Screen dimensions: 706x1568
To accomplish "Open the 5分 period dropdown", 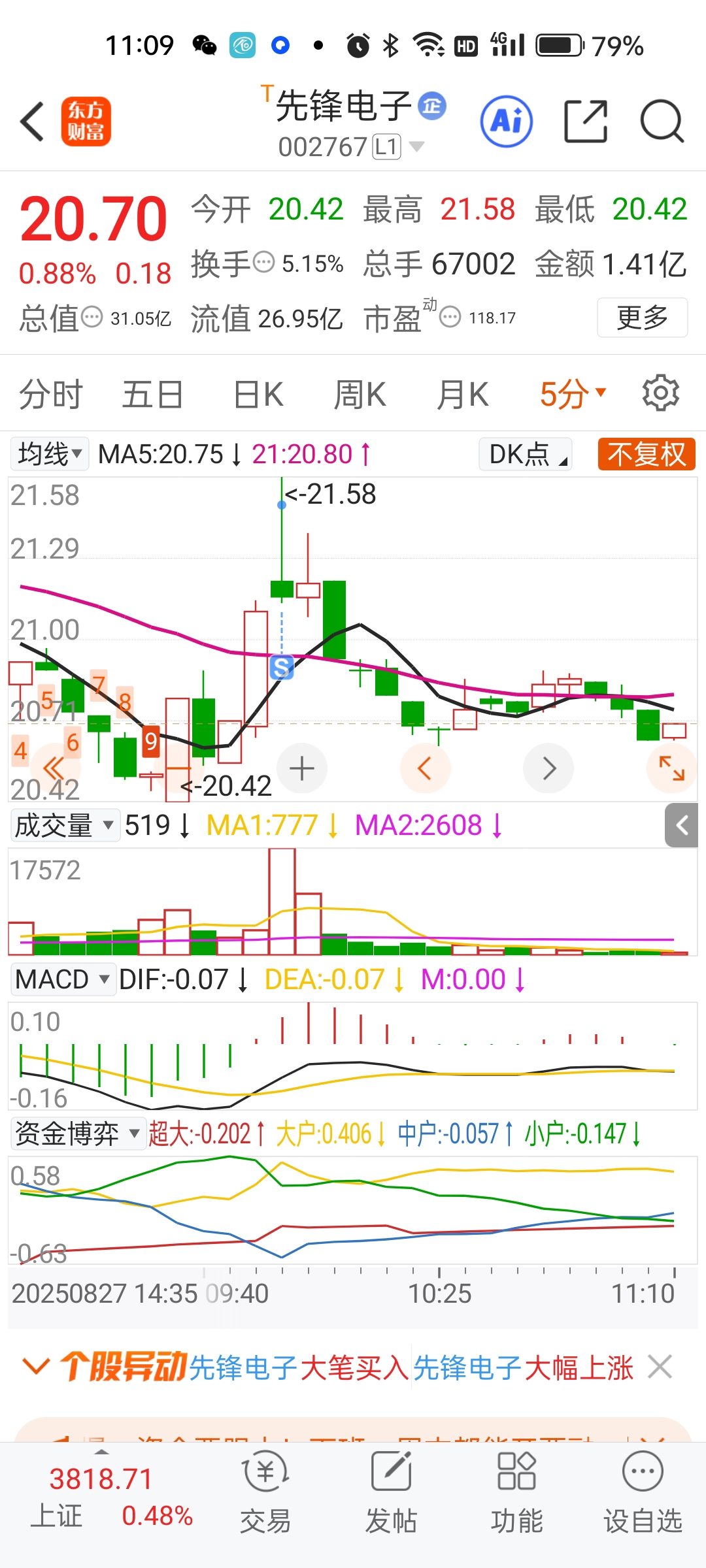I will coord(573,394).
